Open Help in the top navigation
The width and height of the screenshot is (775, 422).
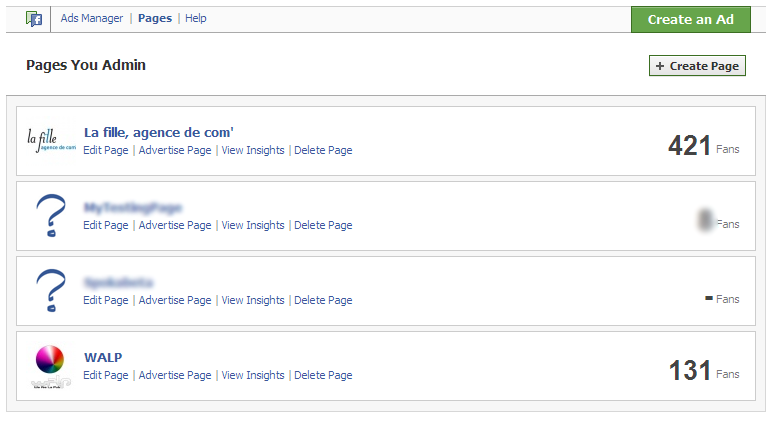196,18
